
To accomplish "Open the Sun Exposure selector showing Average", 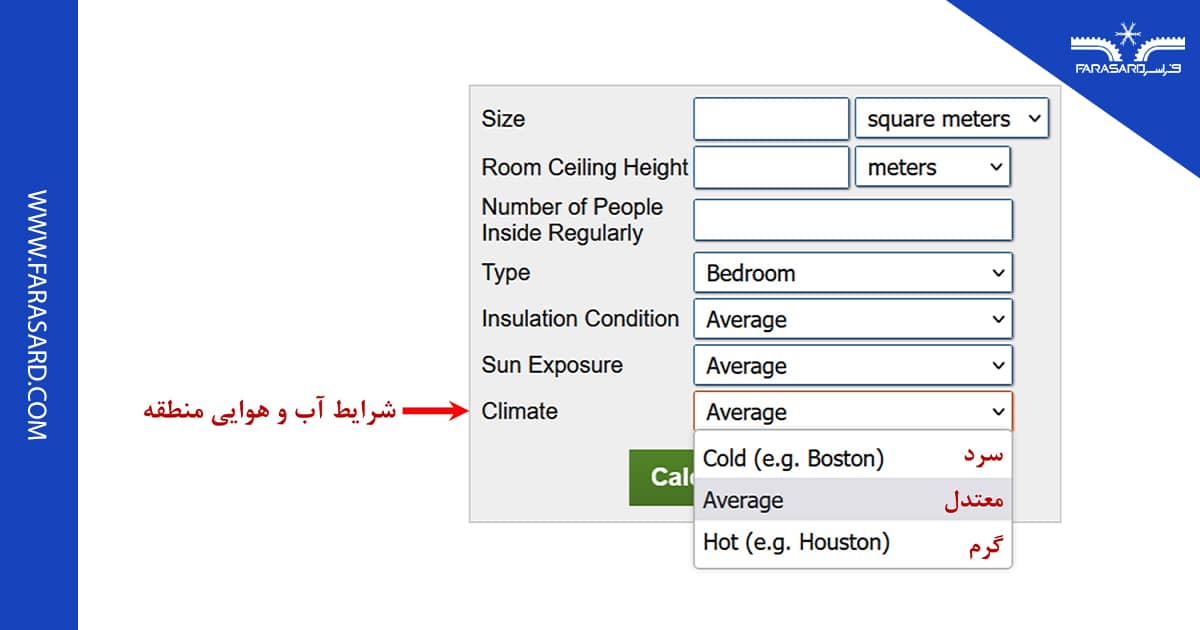I will click(x=852, y=365).
